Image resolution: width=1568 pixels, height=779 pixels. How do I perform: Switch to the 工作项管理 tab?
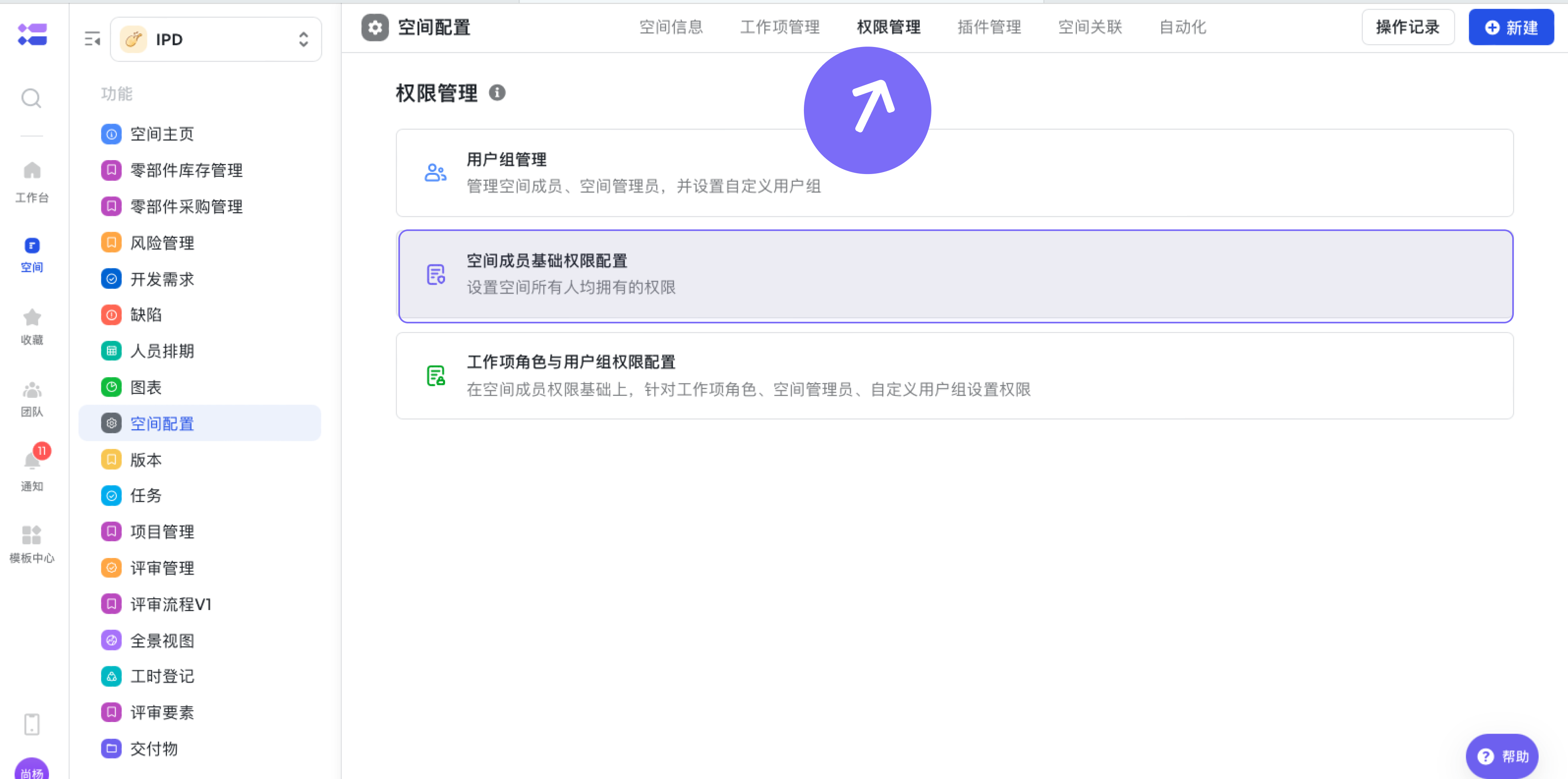(x=780, y=27)
